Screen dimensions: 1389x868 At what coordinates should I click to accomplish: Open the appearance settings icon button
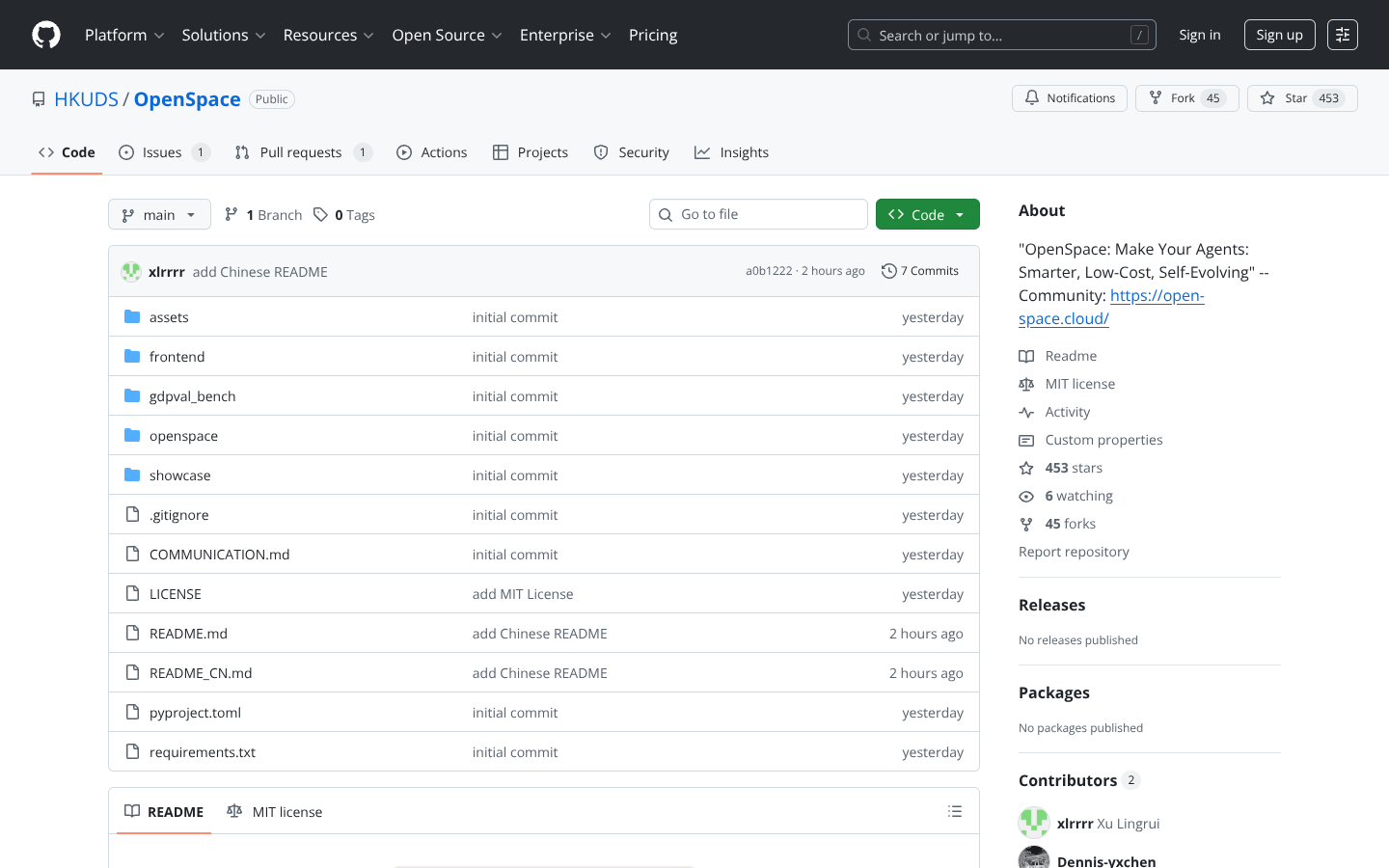1342,35
